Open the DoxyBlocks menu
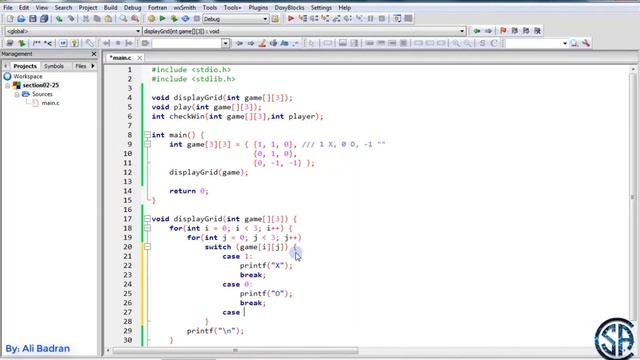640x360 pixels. 289,7
